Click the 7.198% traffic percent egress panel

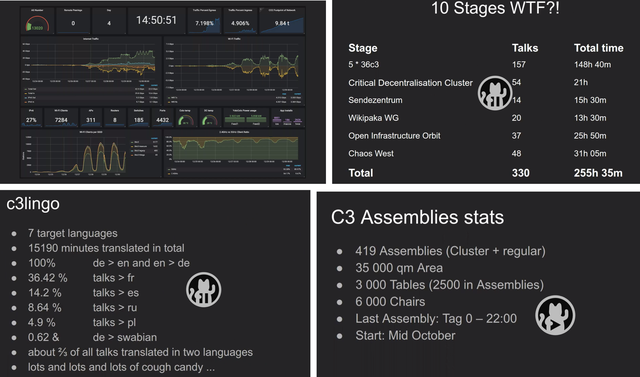pos(204,21)
